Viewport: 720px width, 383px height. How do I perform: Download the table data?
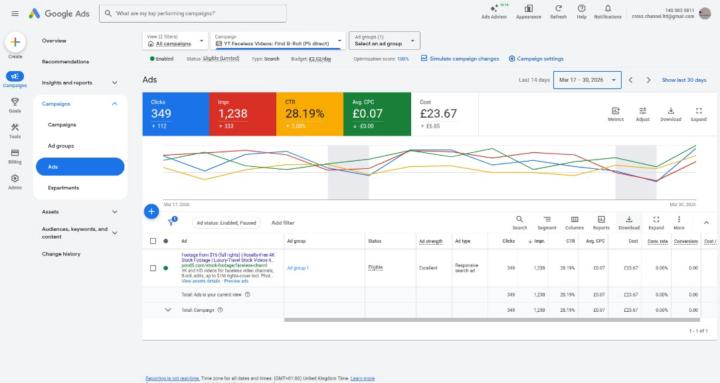[629, 220]
